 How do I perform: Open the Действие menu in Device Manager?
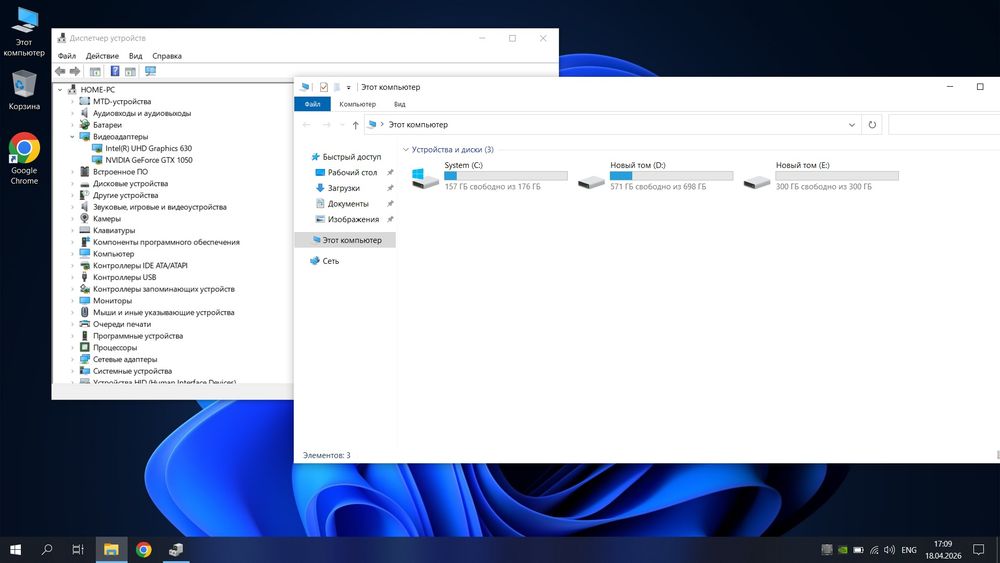click(102, 56)
